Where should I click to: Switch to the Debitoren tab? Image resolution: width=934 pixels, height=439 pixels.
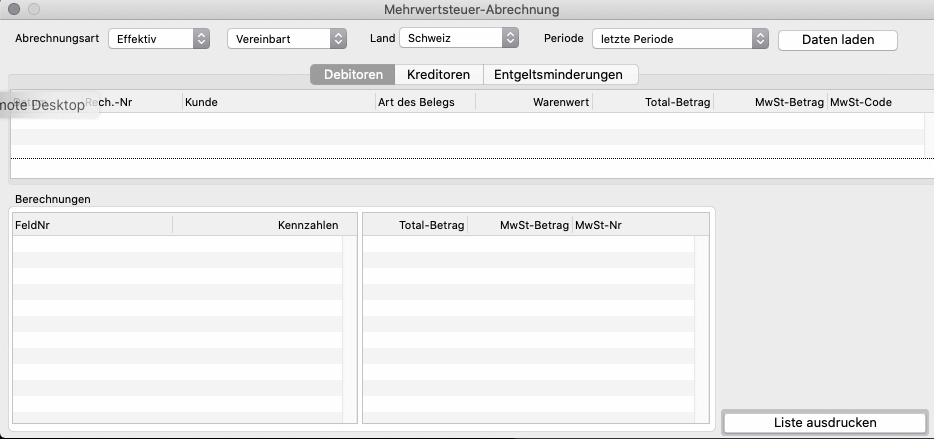pyautogui.click(x=353, y=75)
